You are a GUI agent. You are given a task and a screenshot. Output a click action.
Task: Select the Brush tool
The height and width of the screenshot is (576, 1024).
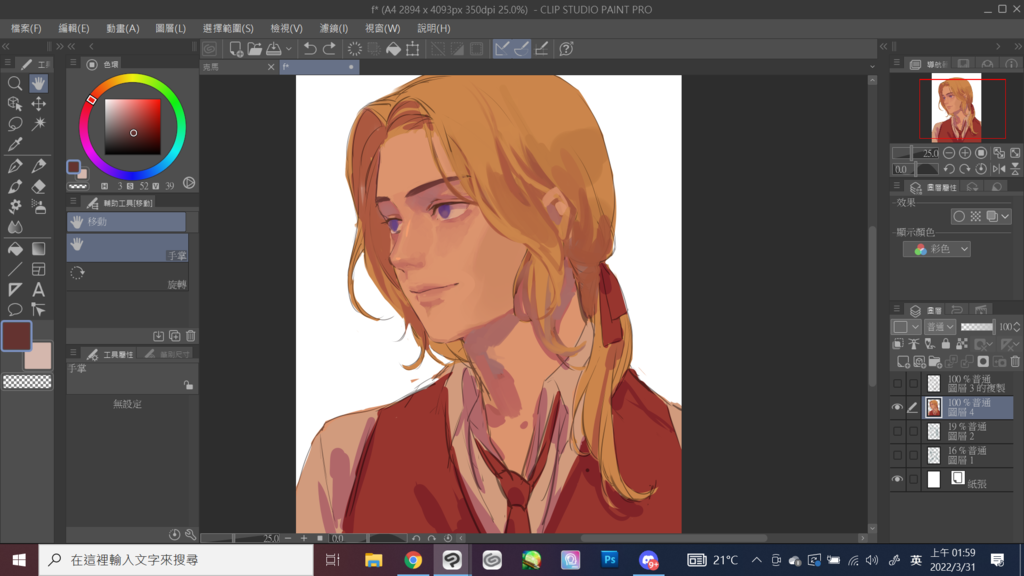14,187
